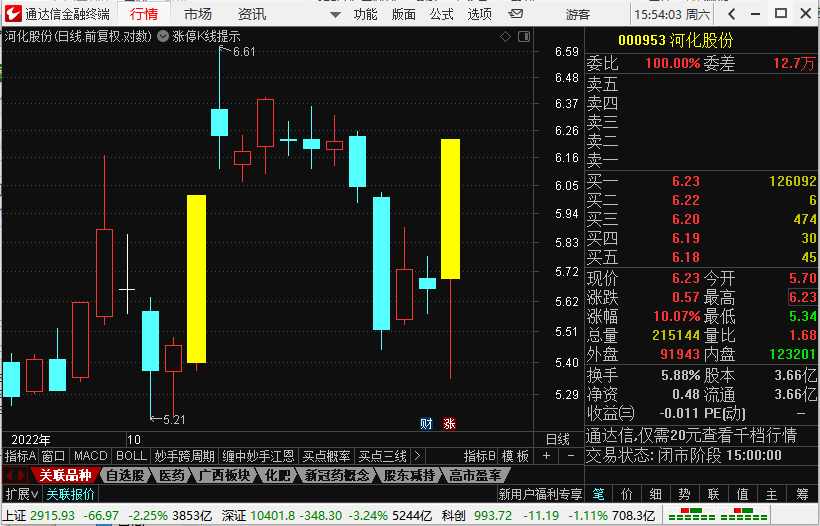
Task: Expand the 扩展 dropdown
Action: pyautogui.click(x=22, y=494)
